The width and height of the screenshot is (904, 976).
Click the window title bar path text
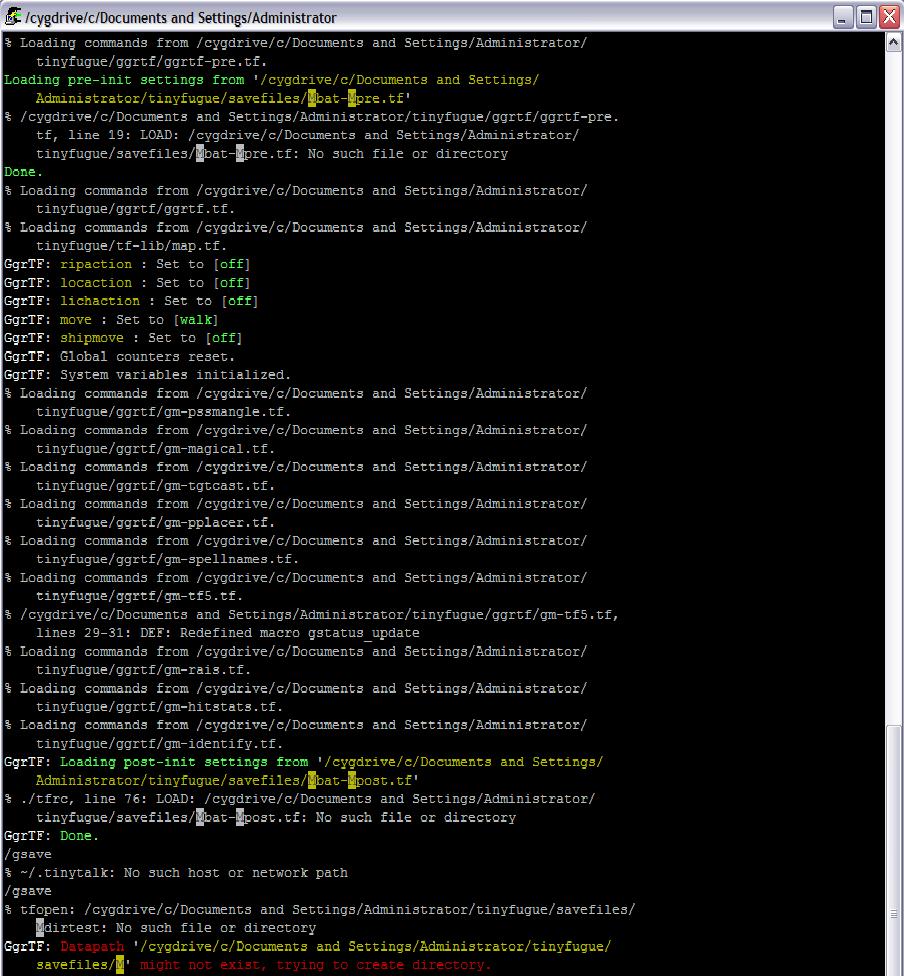(x=181, y=18)
